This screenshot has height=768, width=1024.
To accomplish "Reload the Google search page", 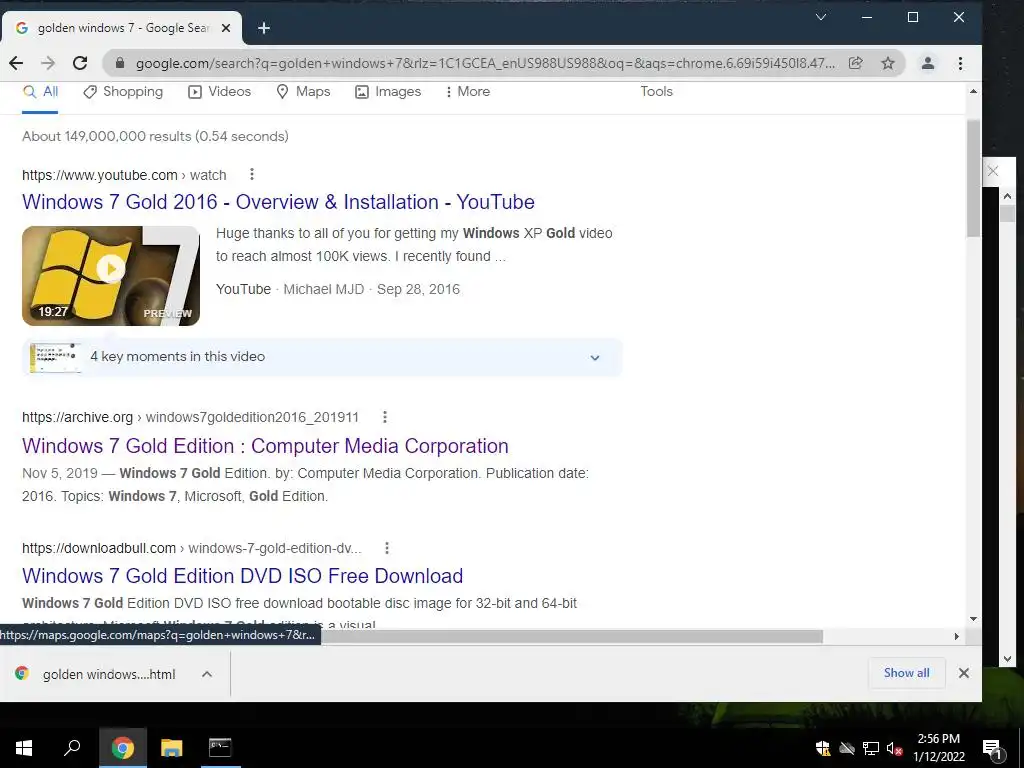I will click(80, 63).
